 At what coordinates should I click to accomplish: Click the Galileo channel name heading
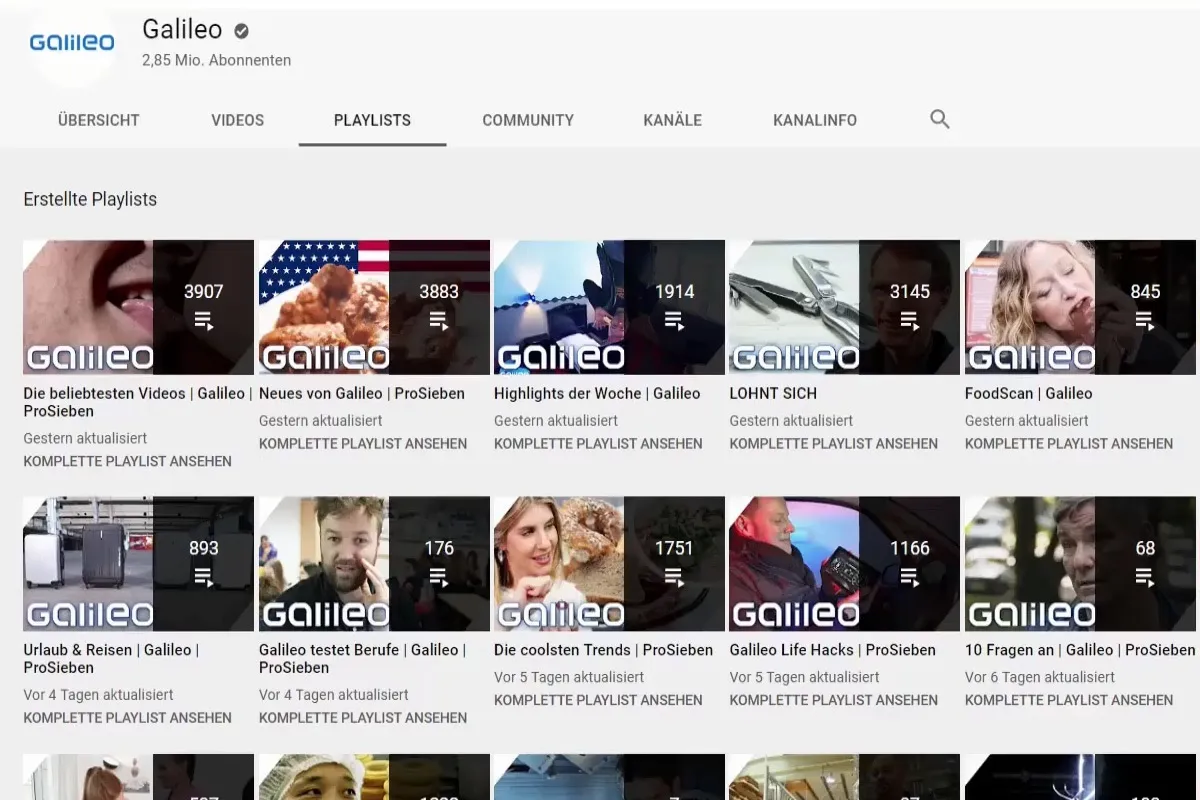(182, 30)
